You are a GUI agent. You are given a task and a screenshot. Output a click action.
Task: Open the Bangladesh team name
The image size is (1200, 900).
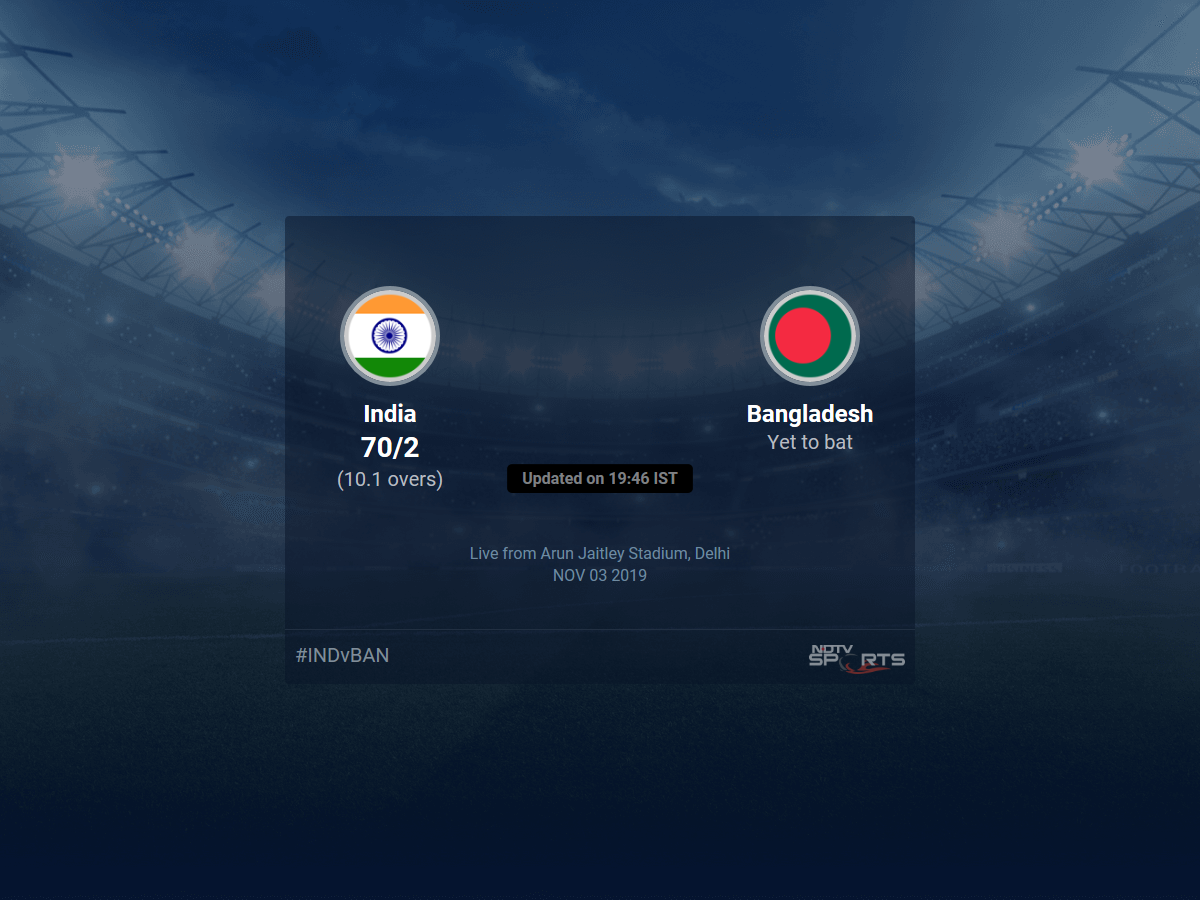click(810, 414)
